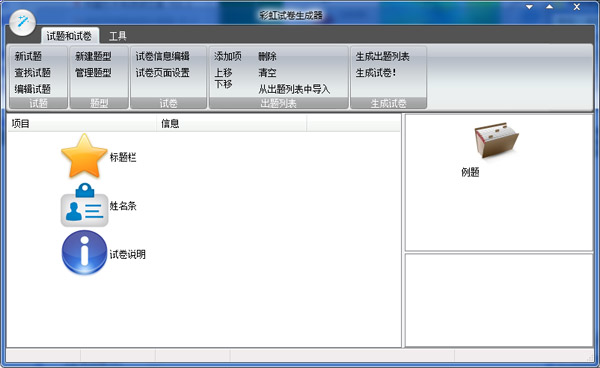Click 生成试卷! to generate the paper

pos(376,73)
